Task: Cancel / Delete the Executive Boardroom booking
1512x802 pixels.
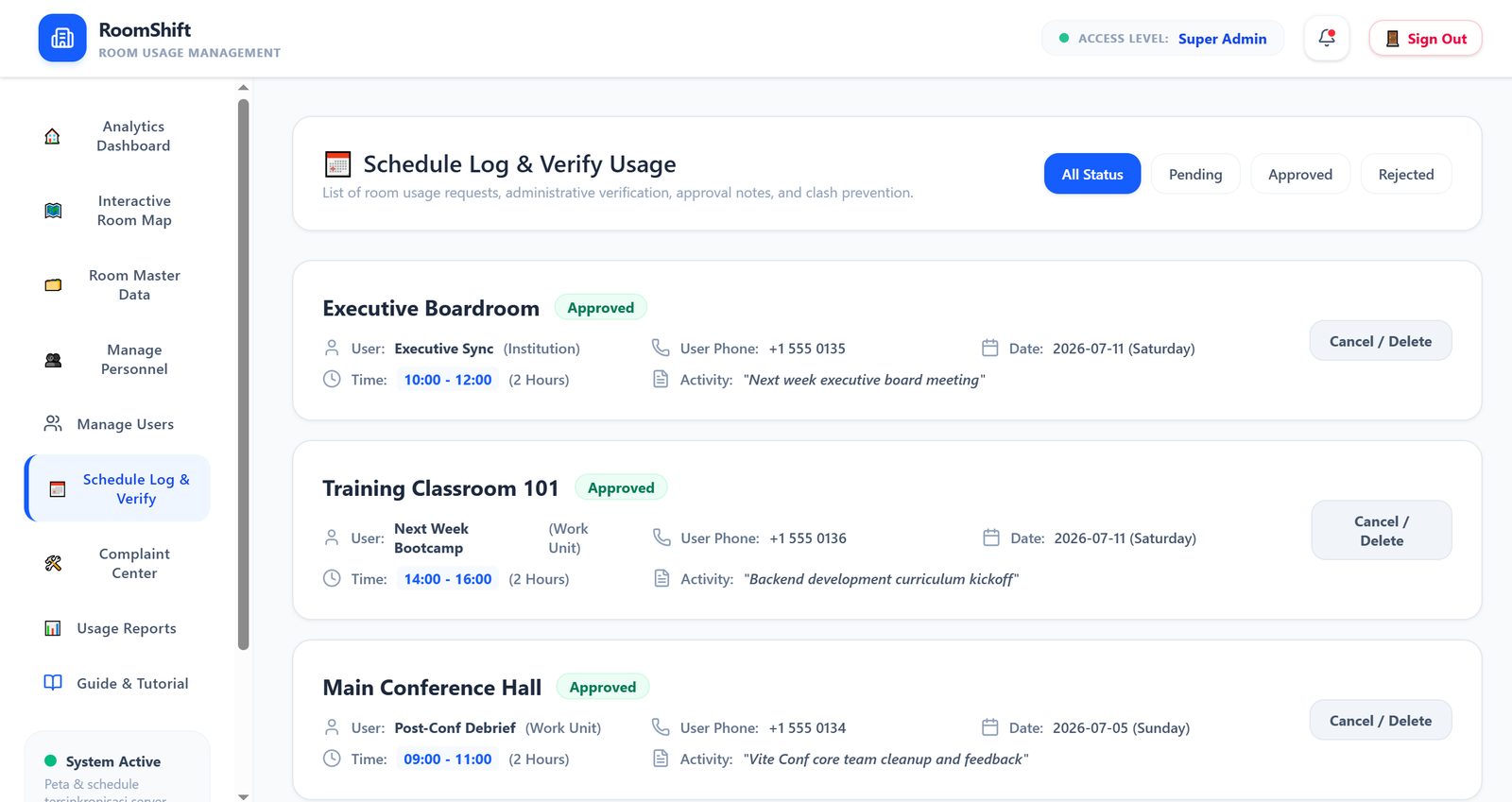Action: tap(1381, 341)
